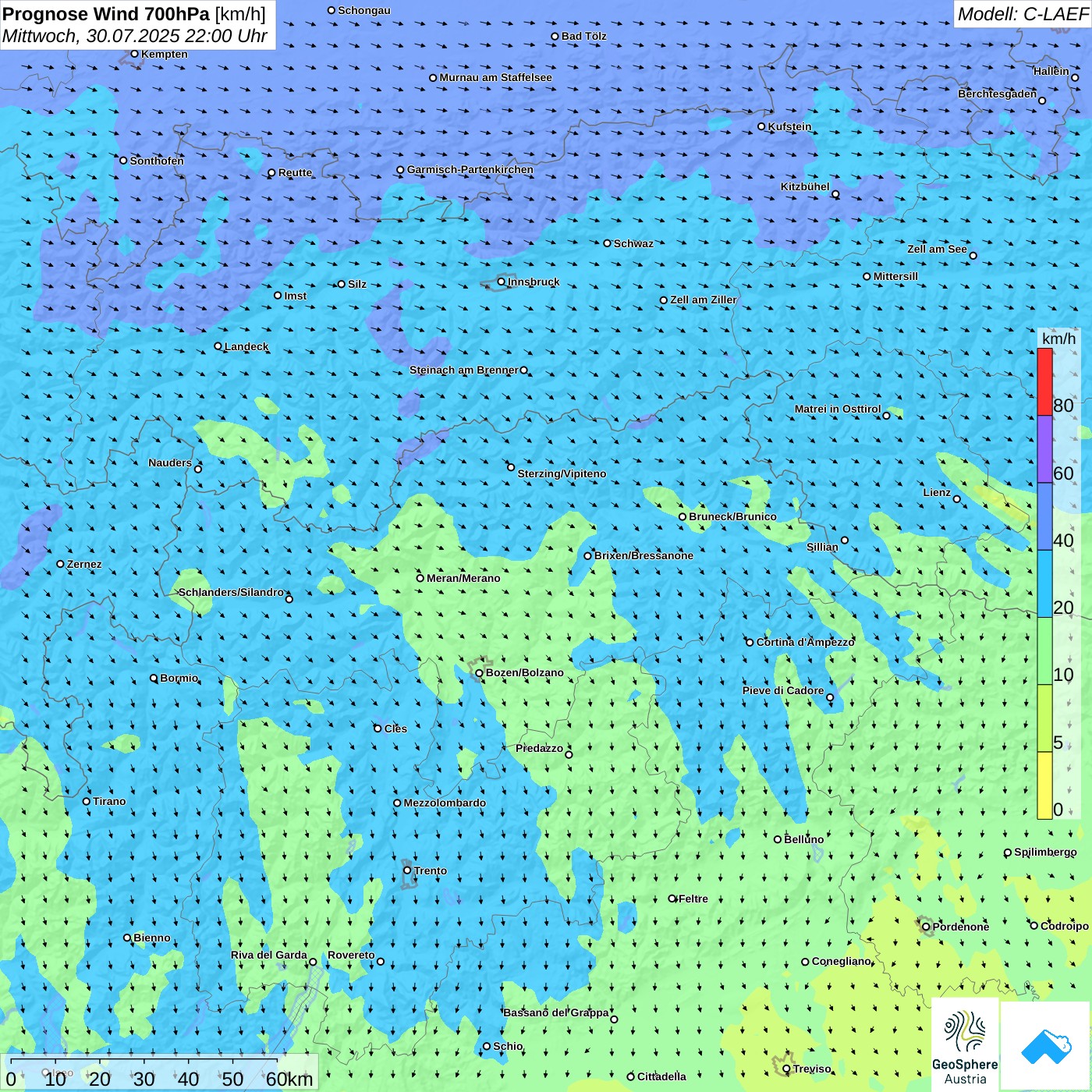This screenshot has height=1092, width=1092.
Task: Click the 'Garmisch-Partenkirchen' label
Action: click(x=470, y=169)
